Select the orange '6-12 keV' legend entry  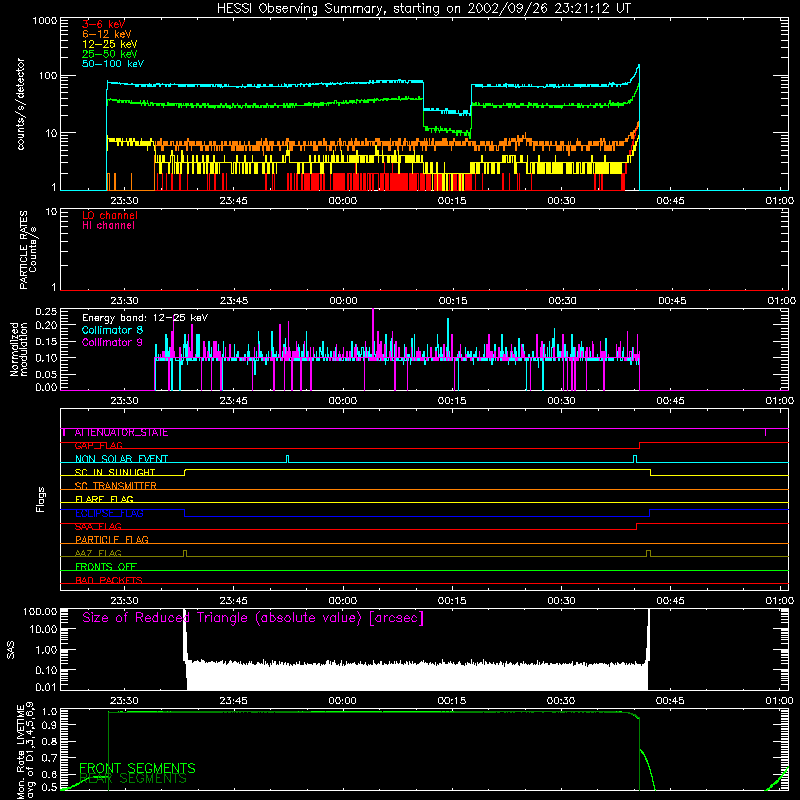pyautogui.click(x=107, y=34)
